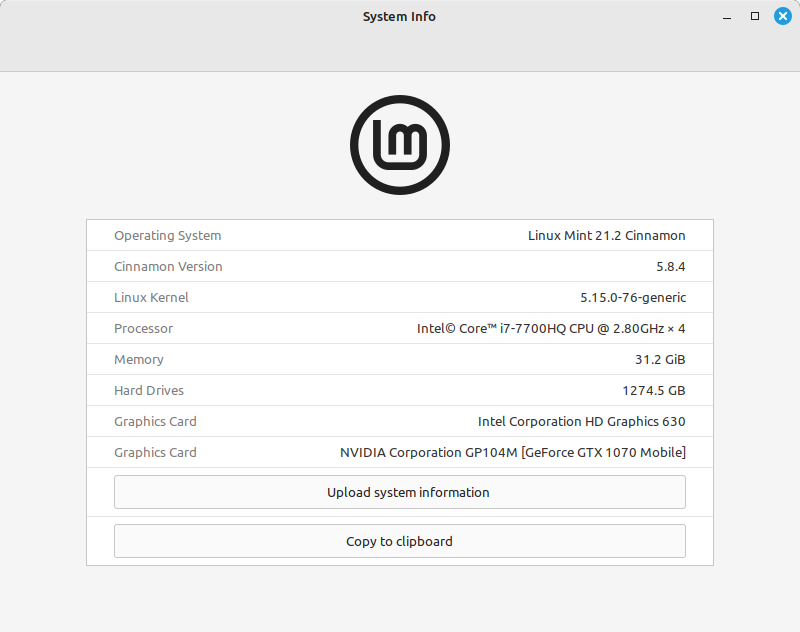The width and height of the screenshot is (800, 632).
Task: Click the 'Linux Kernel' label
Action: click(x=151, y=297)
